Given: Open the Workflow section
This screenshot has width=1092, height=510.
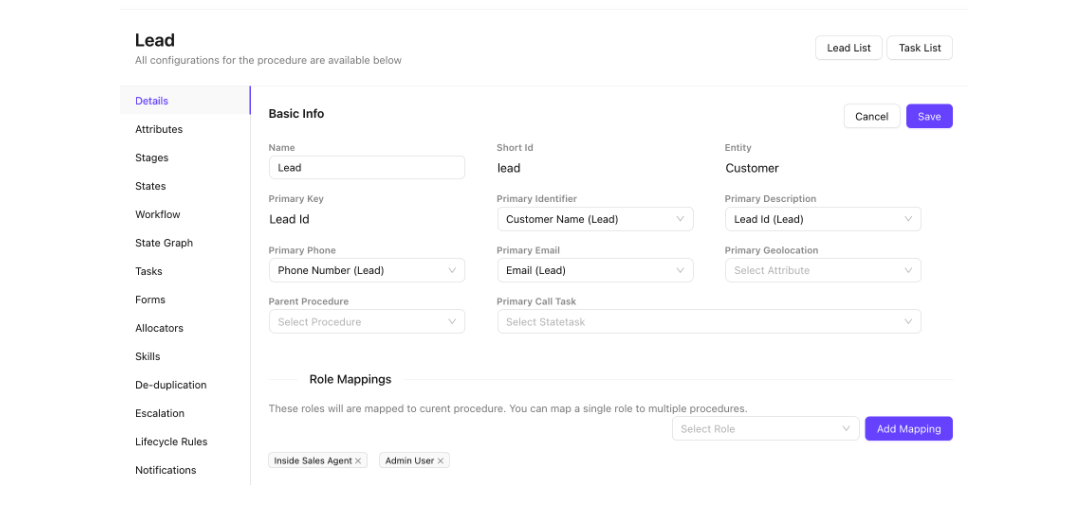Looking at the screenshot, I should 158,214.
